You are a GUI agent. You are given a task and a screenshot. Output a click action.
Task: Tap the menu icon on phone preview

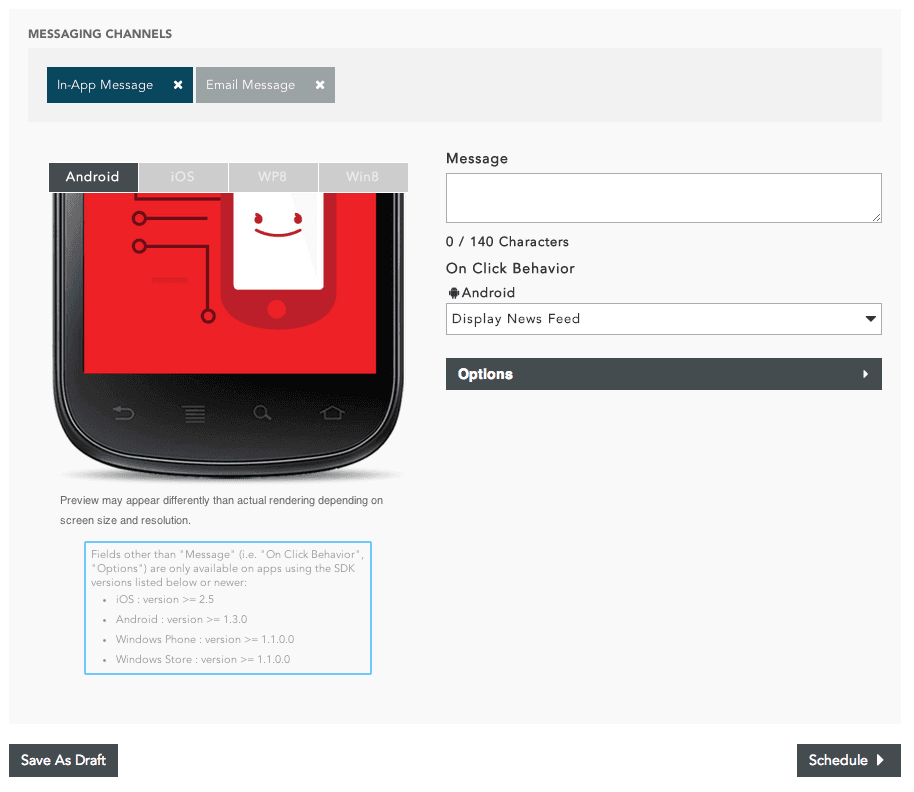194,413
